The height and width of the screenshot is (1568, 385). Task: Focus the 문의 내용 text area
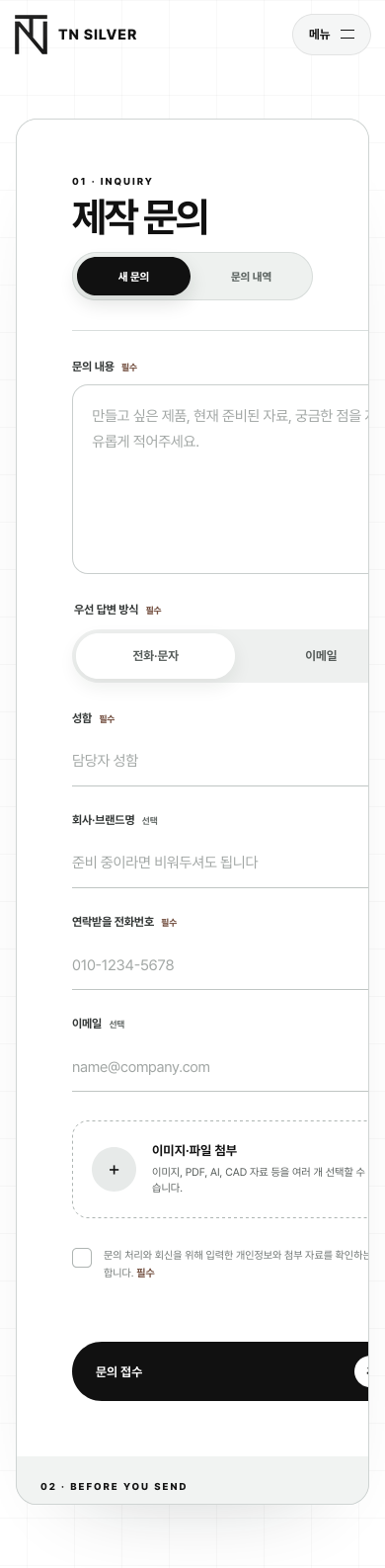pyautogui.click(x=220, y=479)
